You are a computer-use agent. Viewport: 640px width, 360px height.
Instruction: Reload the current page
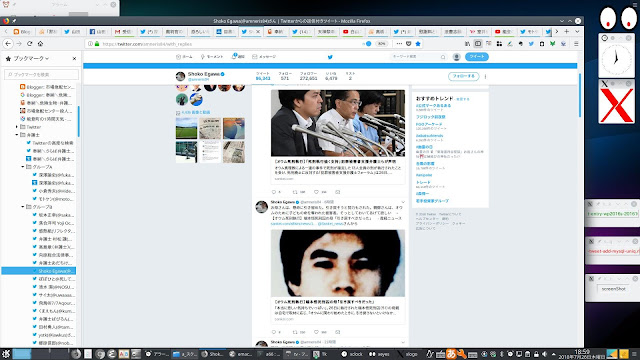point(29,44)
